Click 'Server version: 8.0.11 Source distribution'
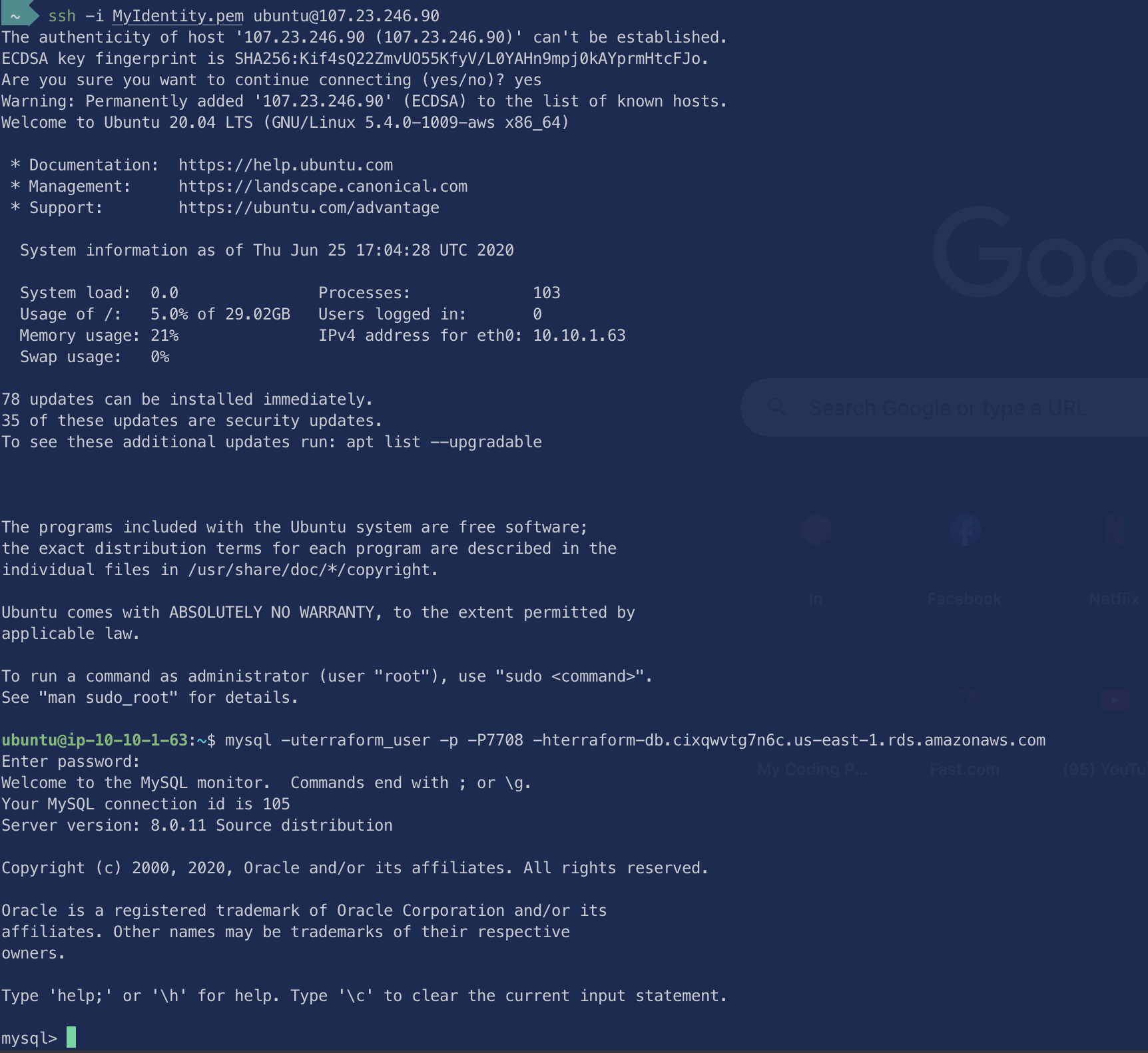This screenshot has width=1148, height=1053. coord(197,825)
